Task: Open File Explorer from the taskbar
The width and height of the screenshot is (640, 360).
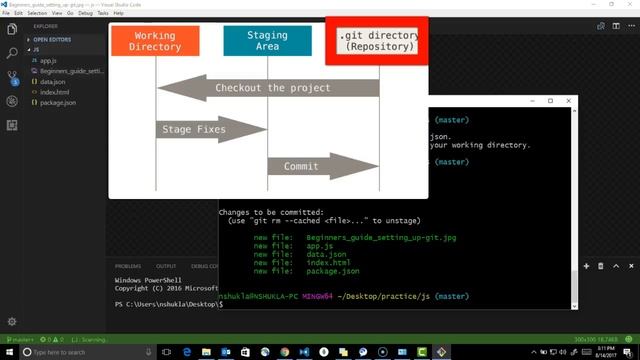Action: [206, 352]
